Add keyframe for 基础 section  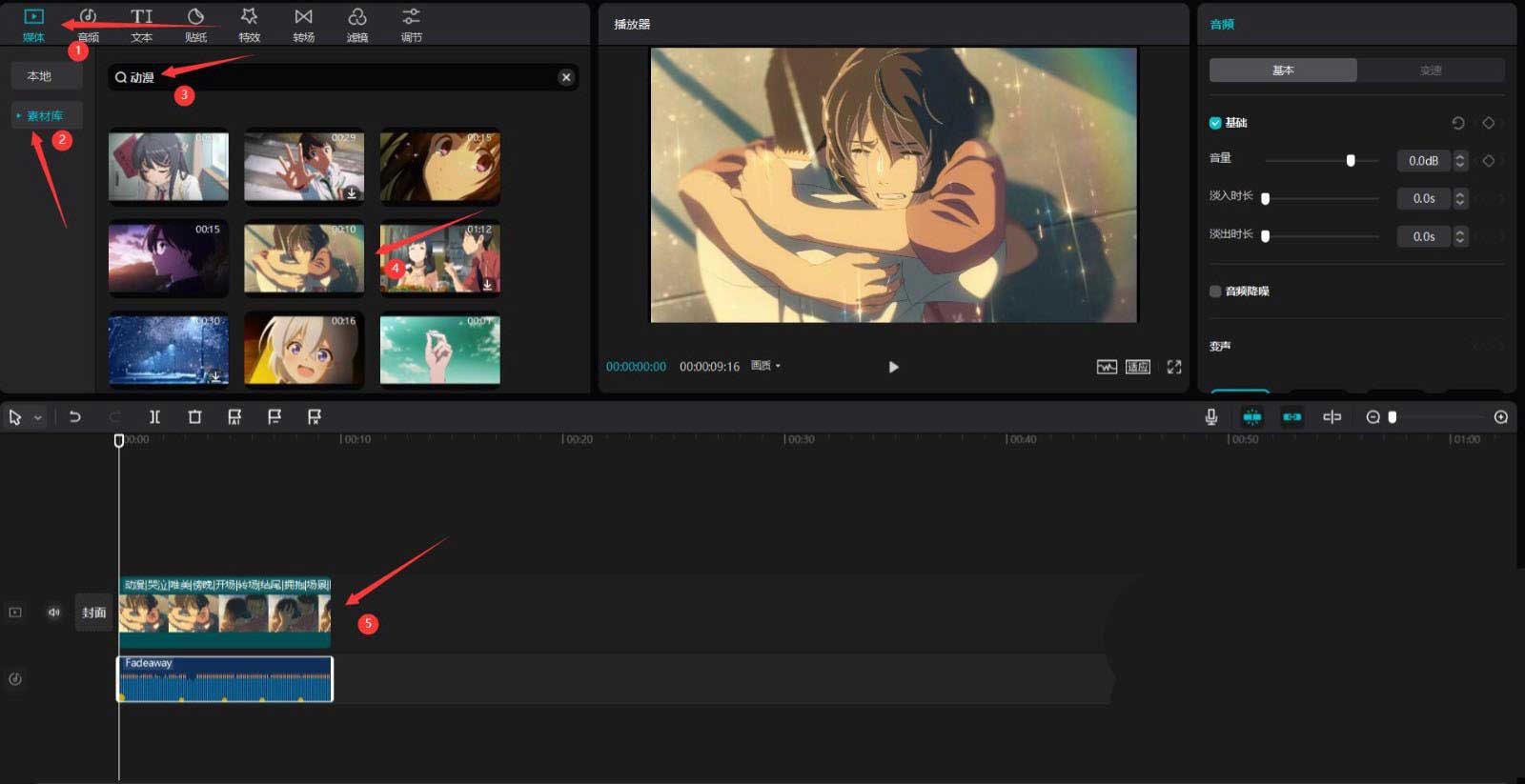(1489, 123)
